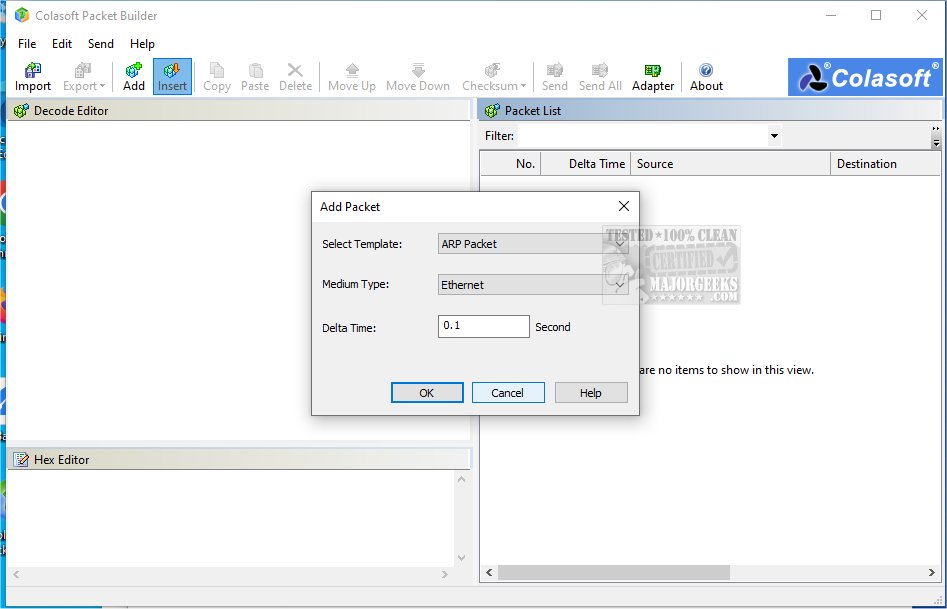947x609 pixels.
Task: Open the Select Template dropdown
Action: click(x=621, y=243)
